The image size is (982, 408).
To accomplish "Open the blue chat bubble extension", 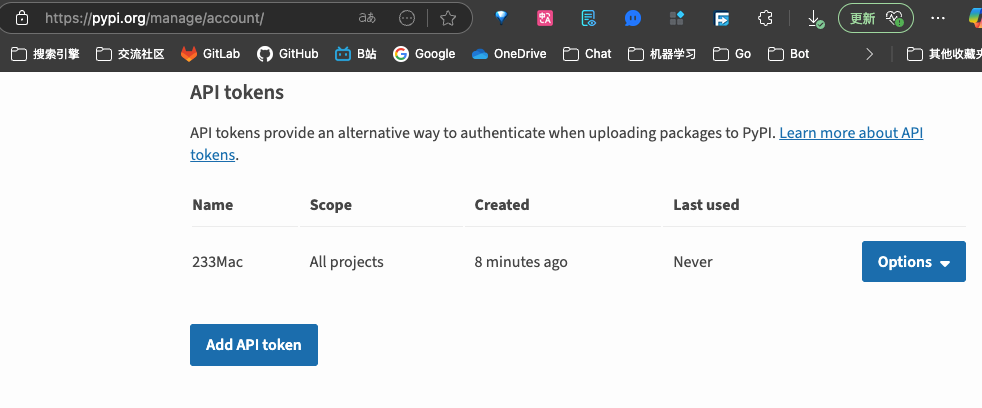I will (x=633, y=18).
